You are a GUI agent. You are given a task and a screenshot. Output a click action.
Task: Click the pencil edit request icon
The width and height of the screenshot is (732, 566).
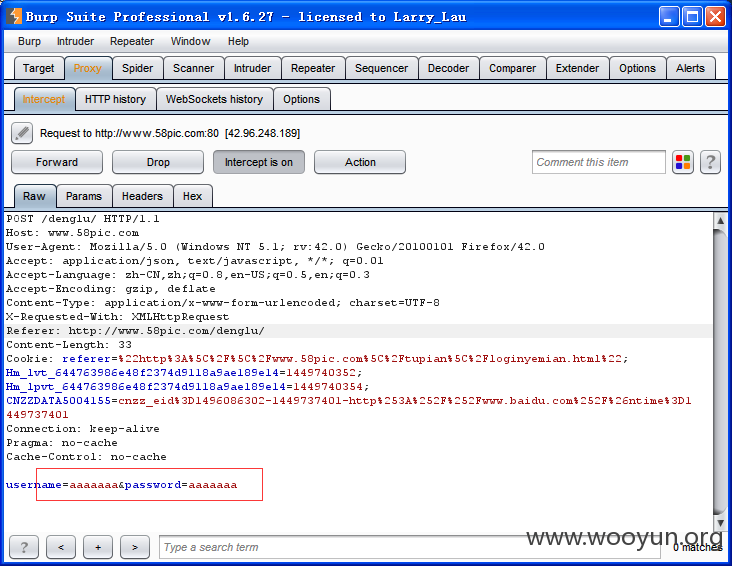click(x=22, y=133)
